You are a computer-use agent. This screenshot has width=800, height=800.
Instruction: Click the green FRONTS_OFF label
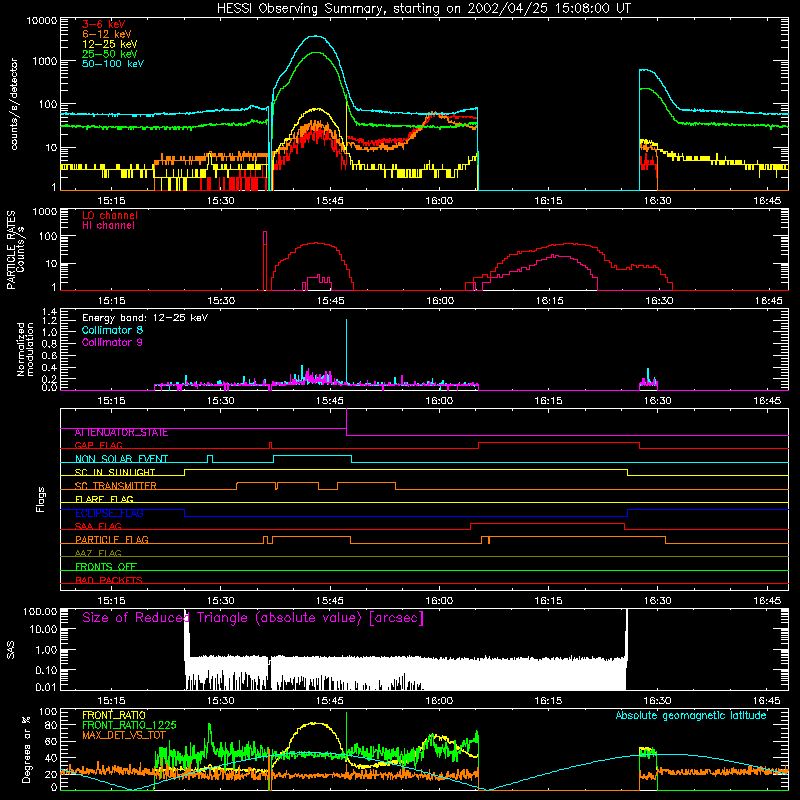106,567
